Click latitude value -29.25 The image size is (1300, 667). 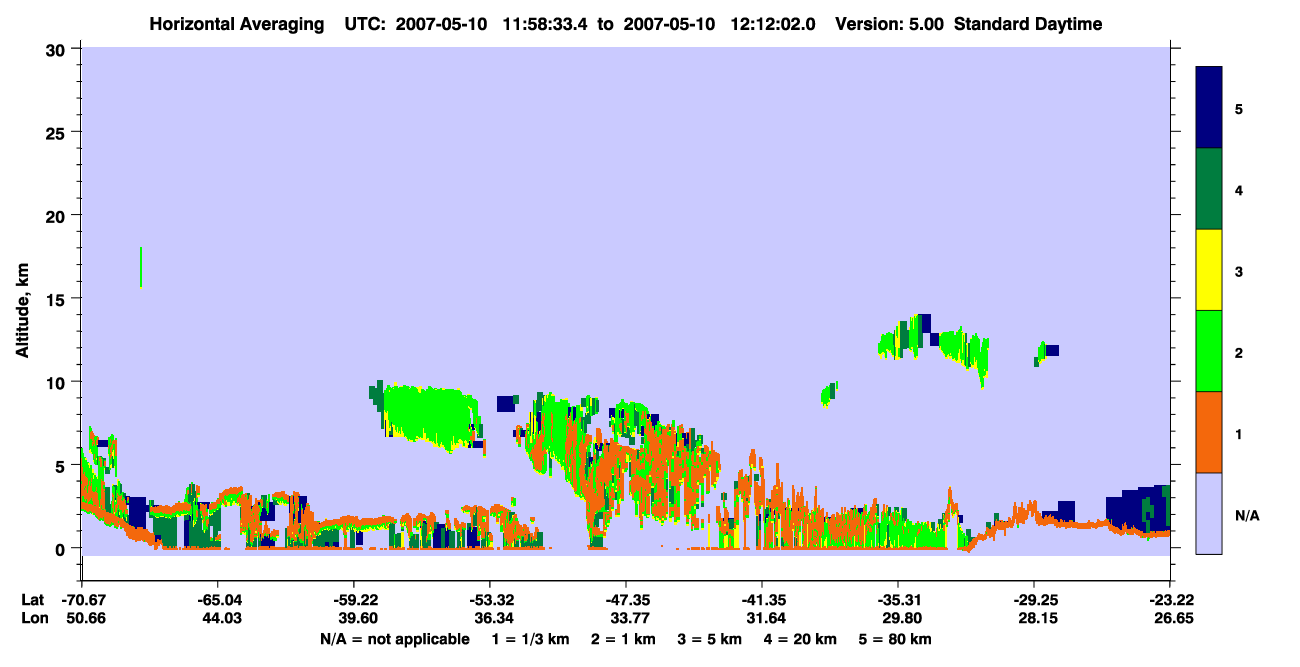click(1034, 600)
